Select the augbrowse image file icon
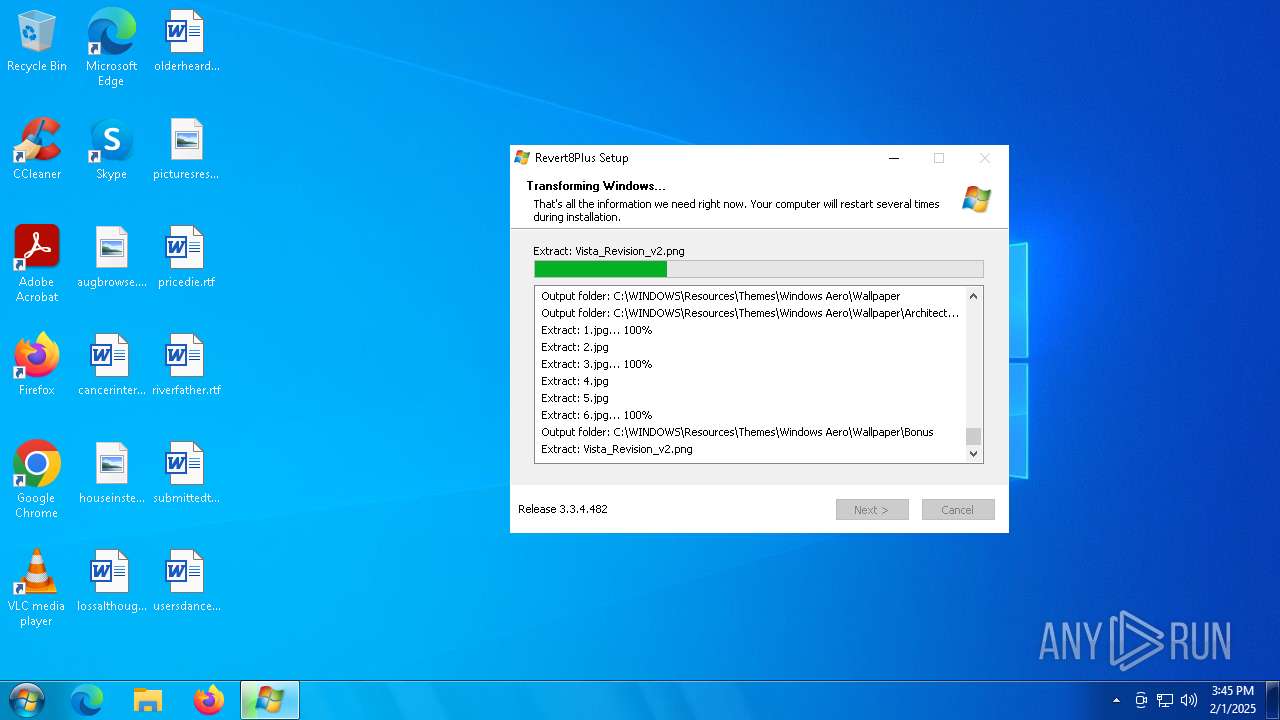The width and height of the screenshot is (1280, 720). (111, 257)
